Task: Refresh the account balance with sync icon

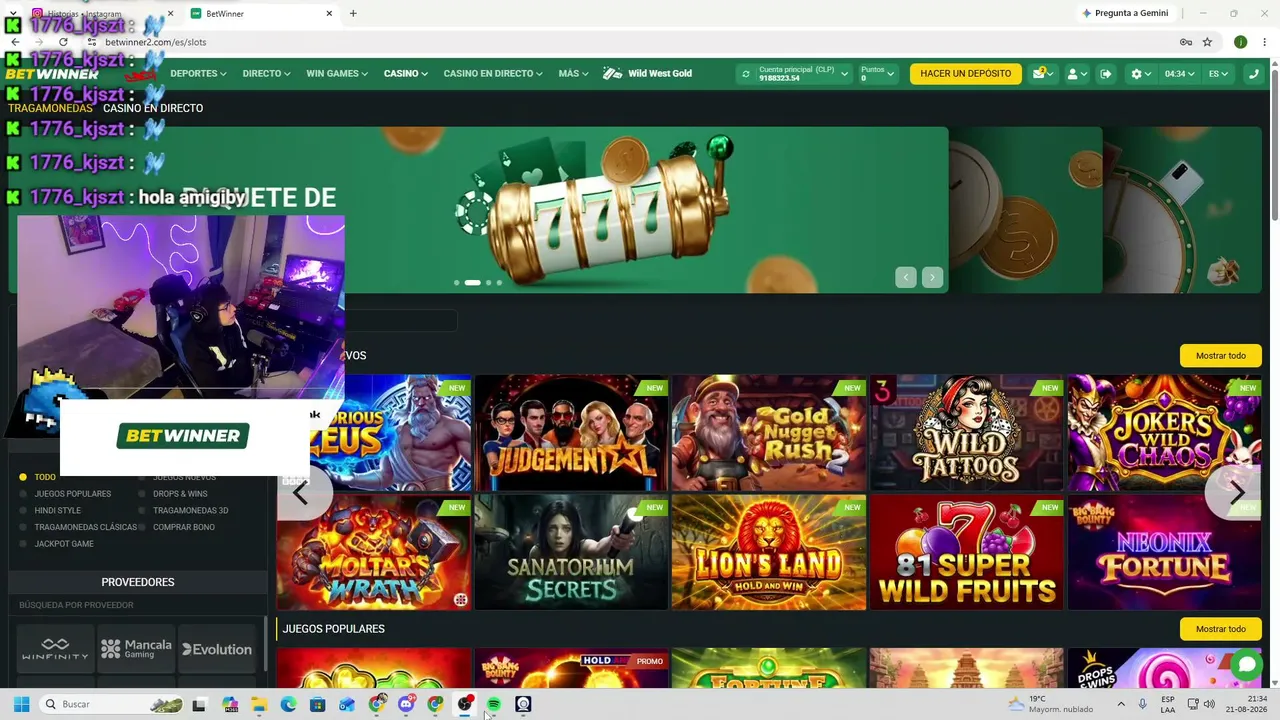Action: (745, 74)
